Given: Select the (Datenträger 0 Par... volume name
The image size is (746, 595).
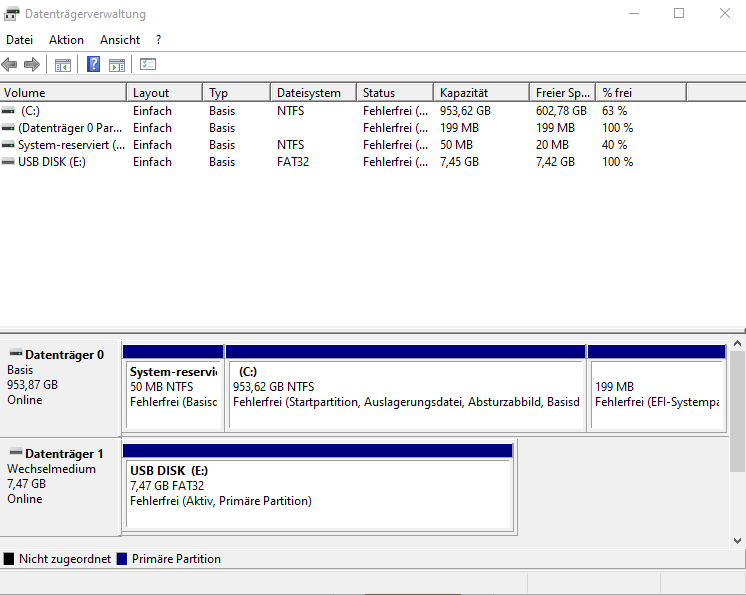Looking at the screenshot, I should 70,128.
